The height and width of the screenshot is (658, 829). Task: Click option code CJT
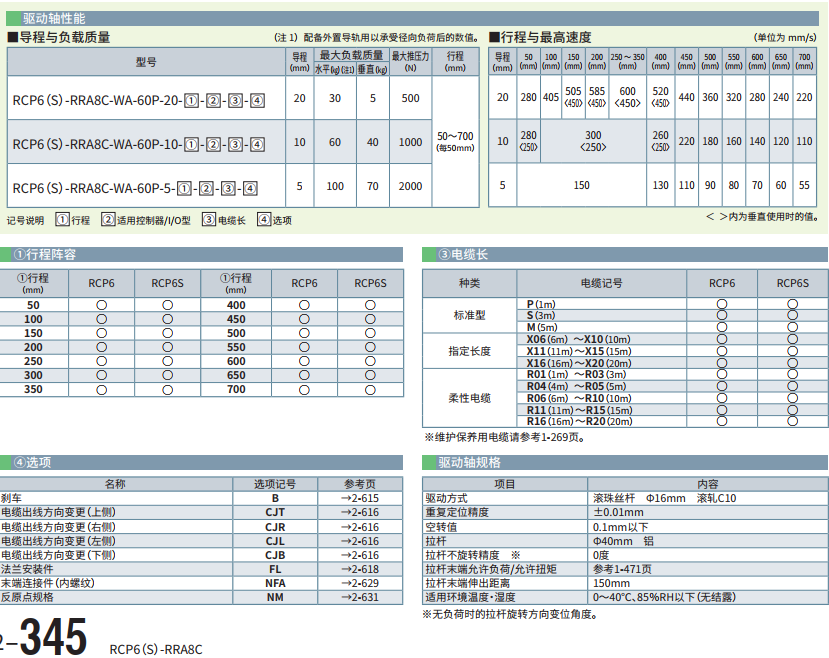275,513
